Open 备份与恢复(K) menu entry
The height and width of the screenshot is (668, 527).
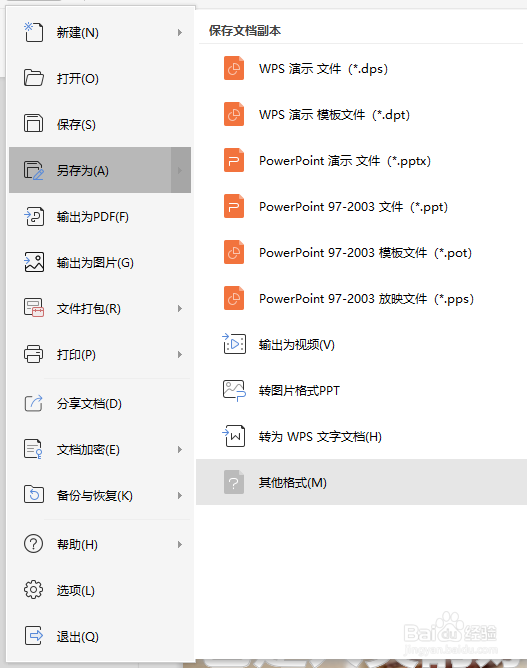click(x=100, y=495)
